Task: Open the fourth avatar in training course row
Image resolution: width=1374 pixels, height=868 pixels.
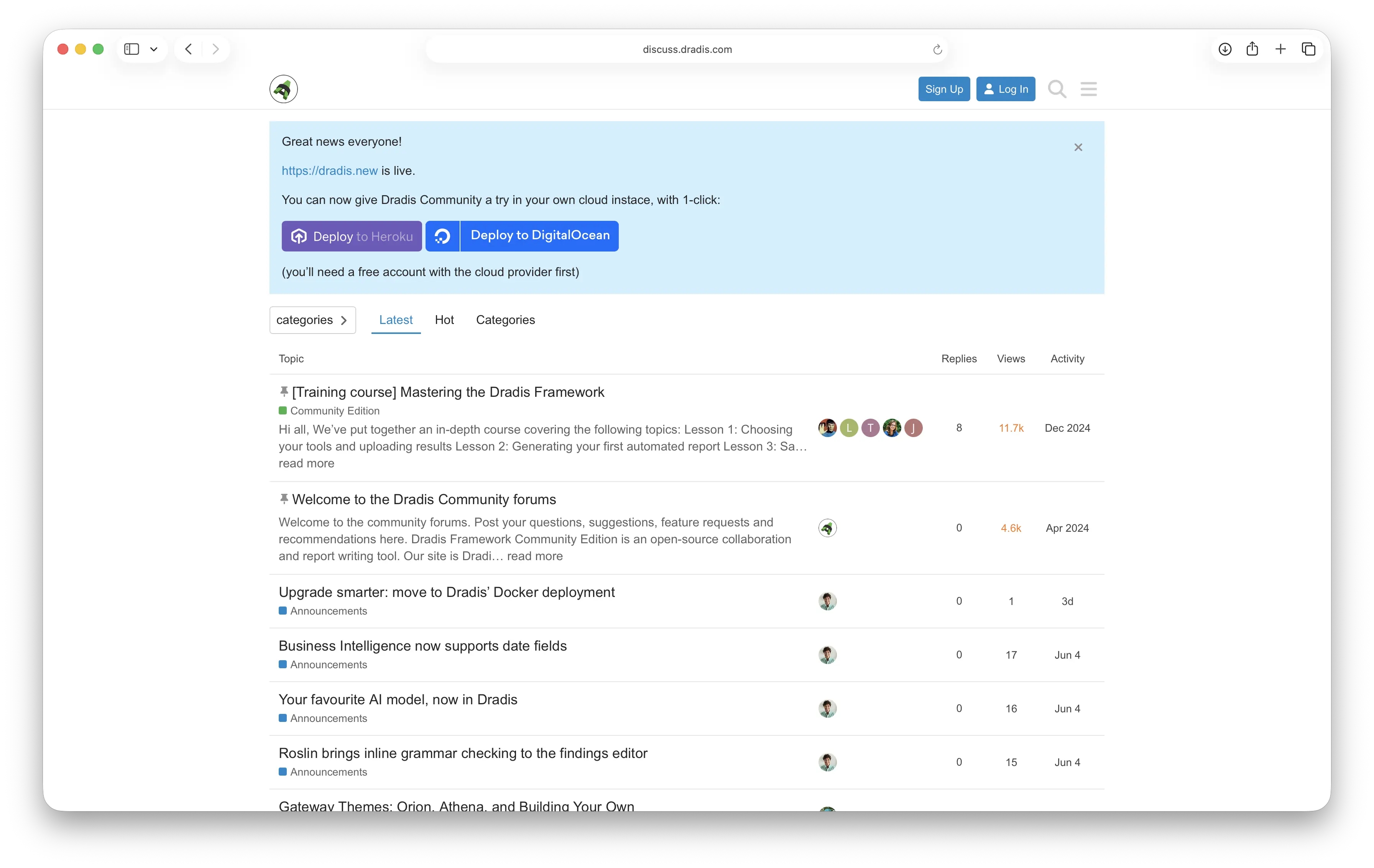Action: pyautogui.click(x=891, y=428)
